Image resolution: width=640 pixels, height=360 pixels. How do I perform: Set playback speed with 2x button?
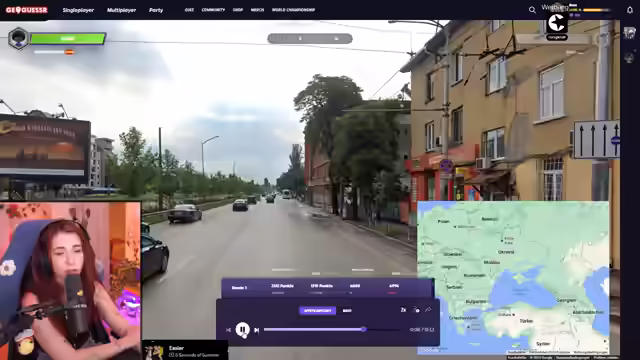(x=403, y=310)
